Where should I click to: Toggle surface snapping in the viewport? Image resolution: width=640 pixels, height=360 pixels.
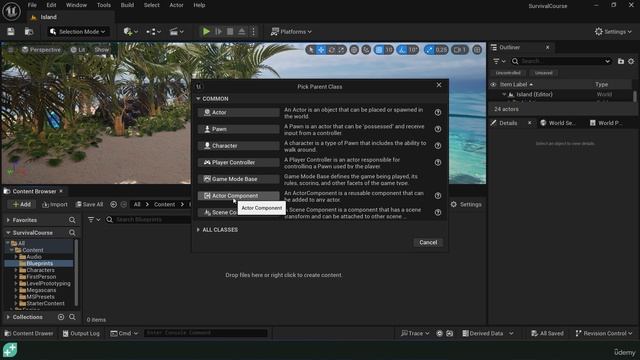[x=366, y=50]
